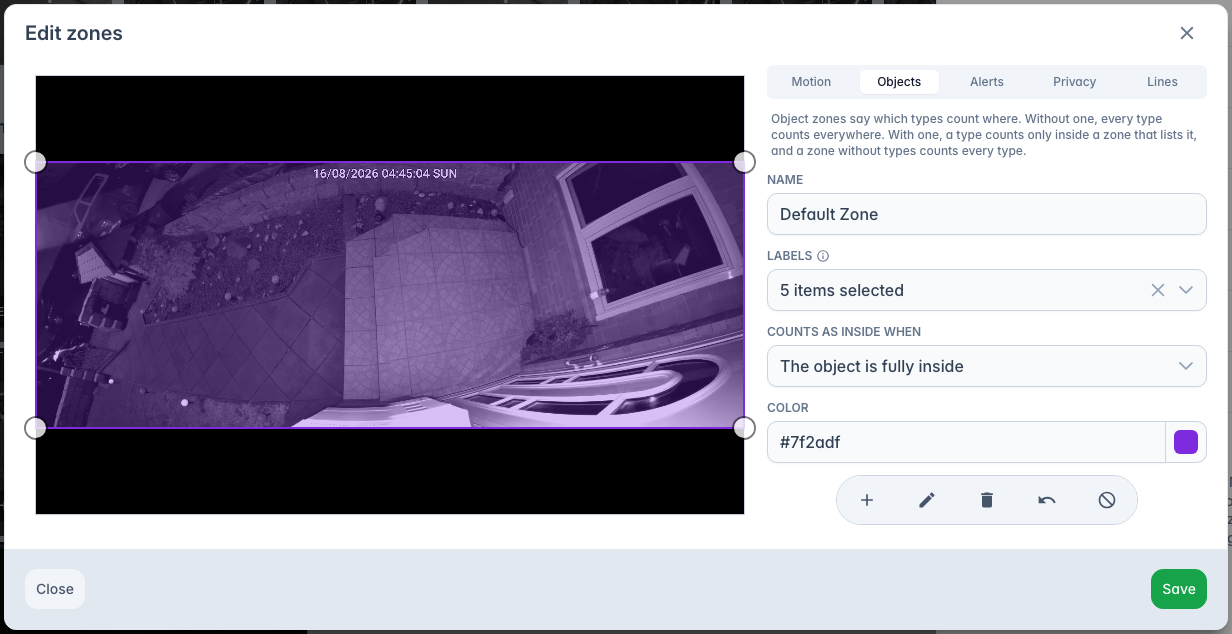The image size is (1232, 634).
Task: Expand the Labels '5 items selected' dropdown
Action: [987, 290]
